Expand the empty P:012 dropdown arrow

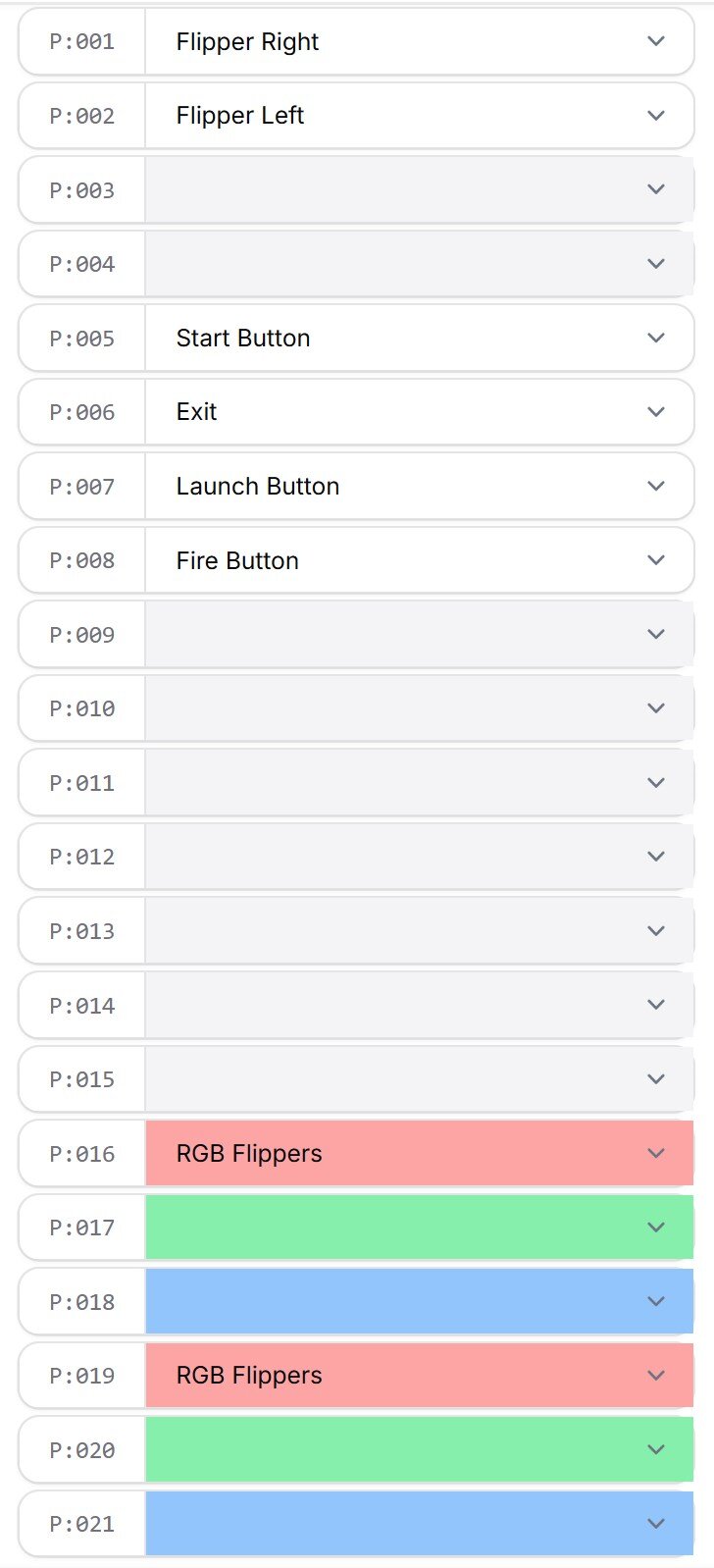(656, 857)
